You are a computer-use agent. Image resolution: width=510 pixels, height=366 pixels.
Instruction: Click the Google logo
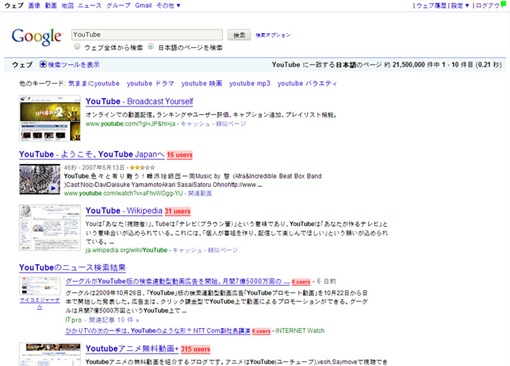pos(37,37)
